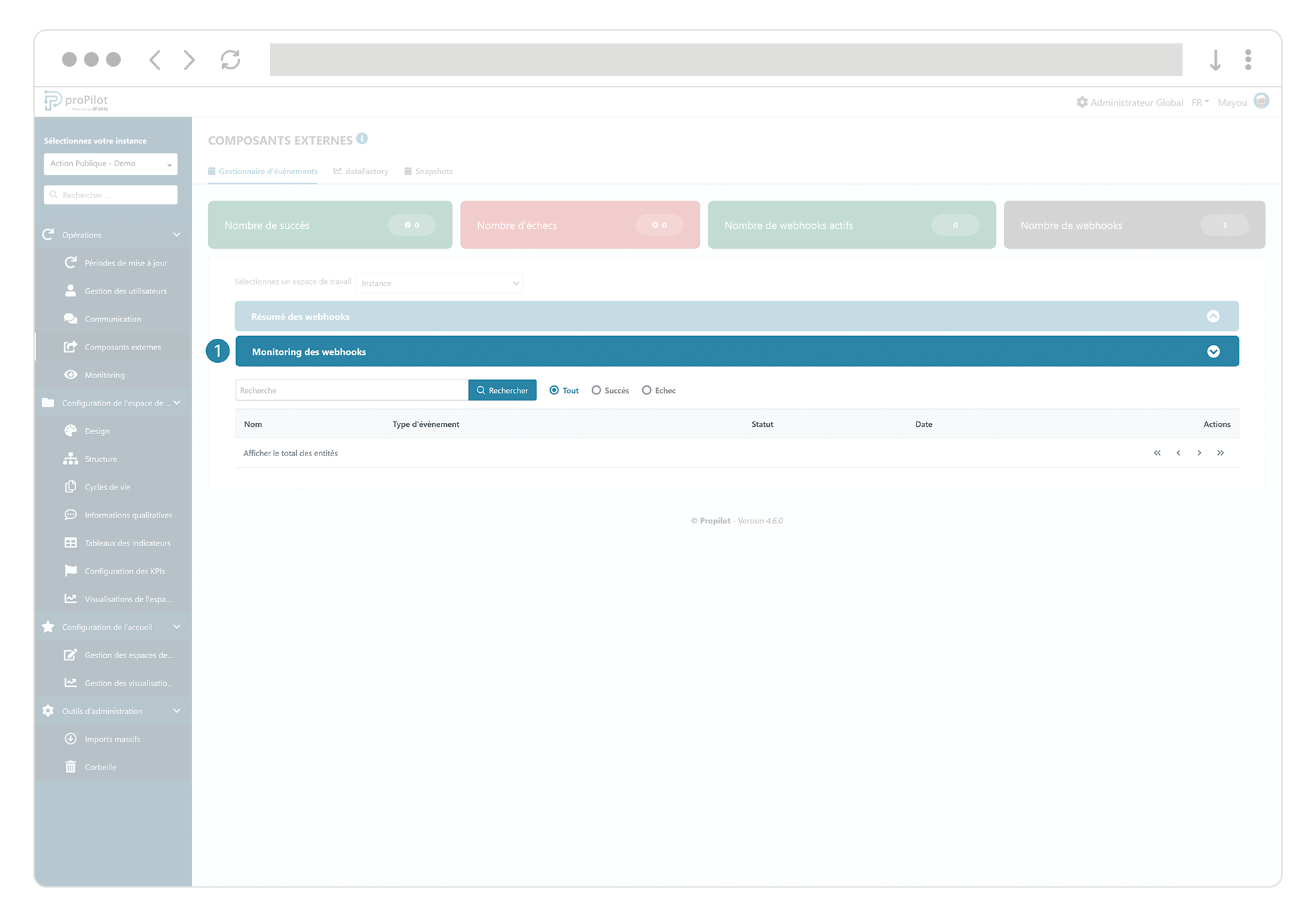The width and height of the screenshot is (1316, 923).
Task: Open the Monitoring section
Action: click(x=105, y=374)
